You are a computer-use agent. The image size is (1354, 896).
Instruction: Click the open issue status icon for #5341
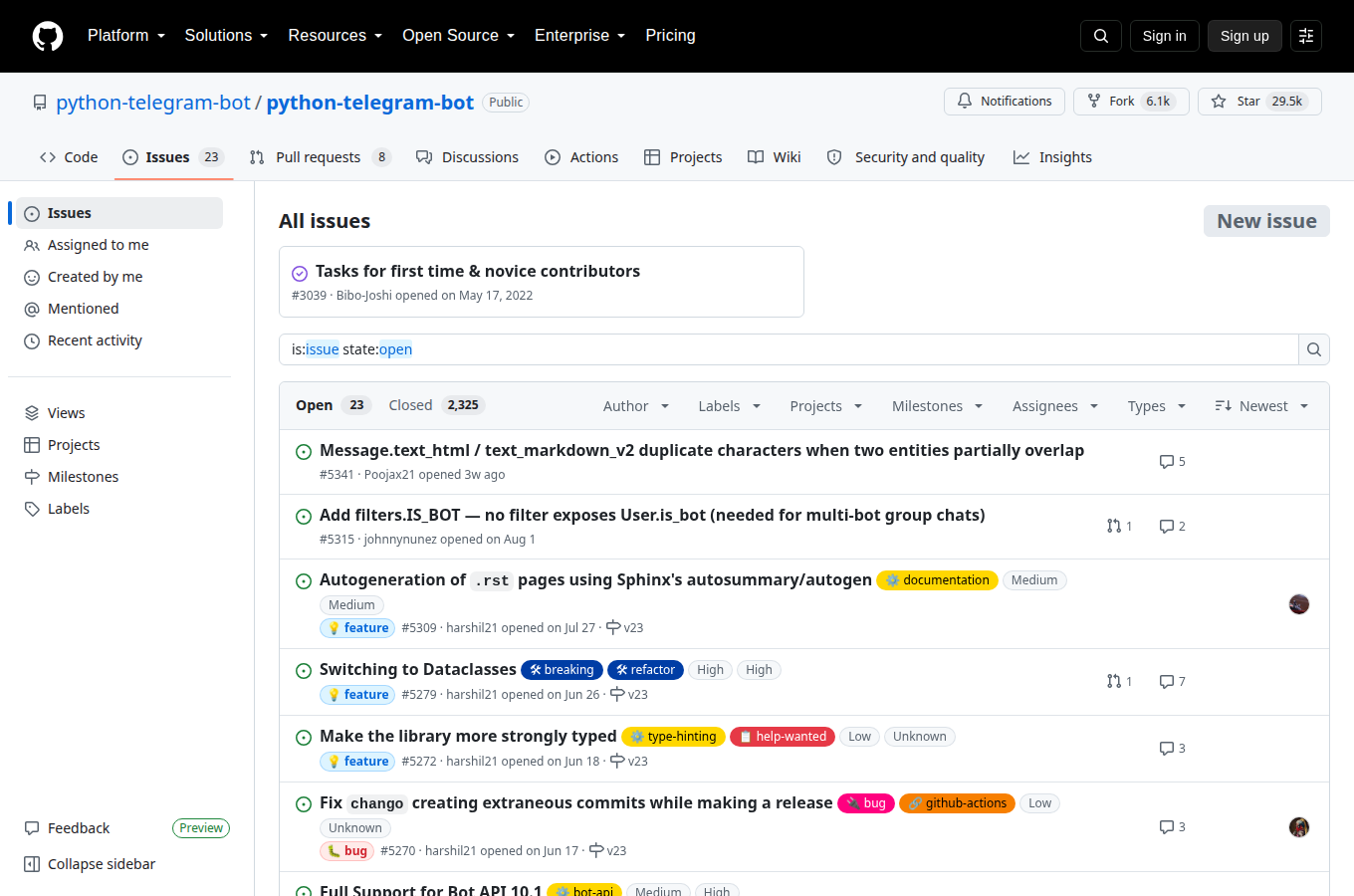point(304,452)
